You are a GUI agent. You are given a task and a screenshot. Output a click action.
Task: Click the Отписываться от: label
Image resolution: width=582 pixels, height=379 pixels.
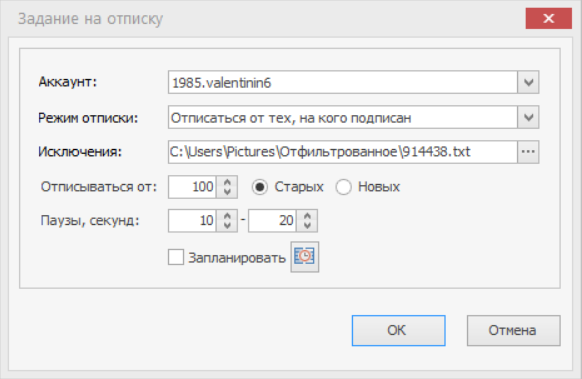(x=99, y=187)
